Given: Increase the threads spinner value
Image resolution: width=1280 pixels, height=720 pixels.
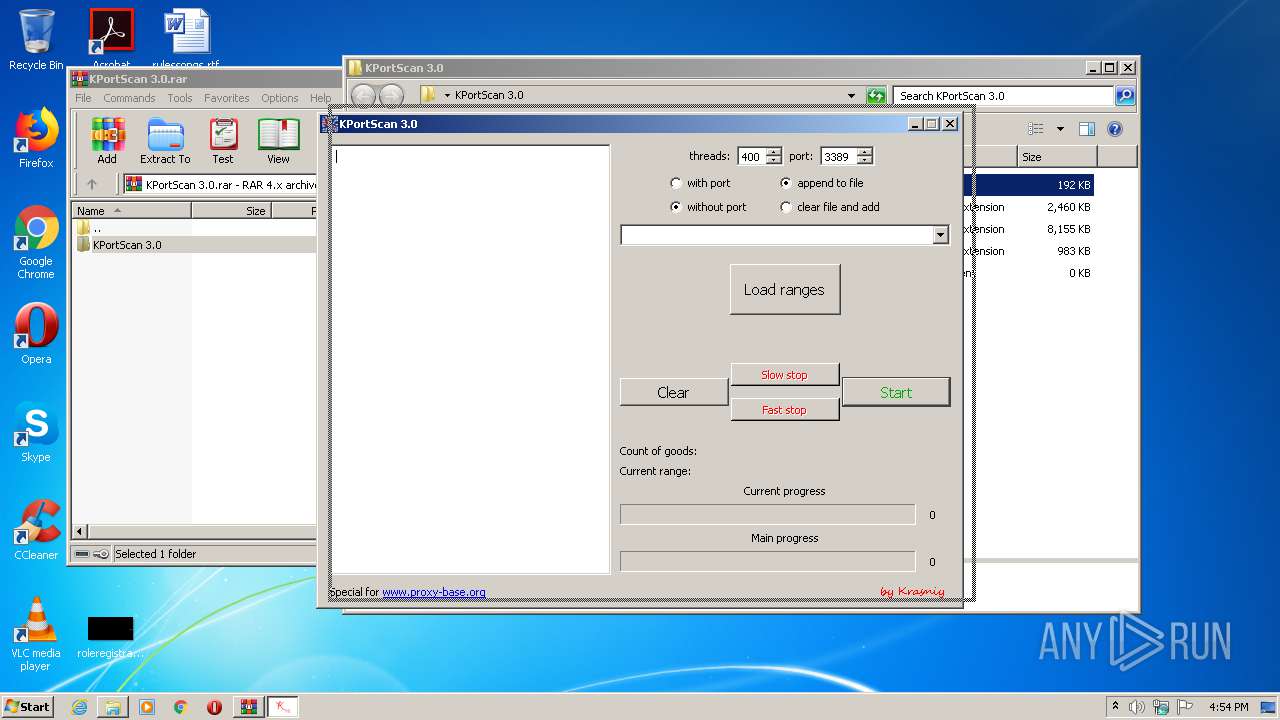Looking at the screenshot, I should 773,152.
